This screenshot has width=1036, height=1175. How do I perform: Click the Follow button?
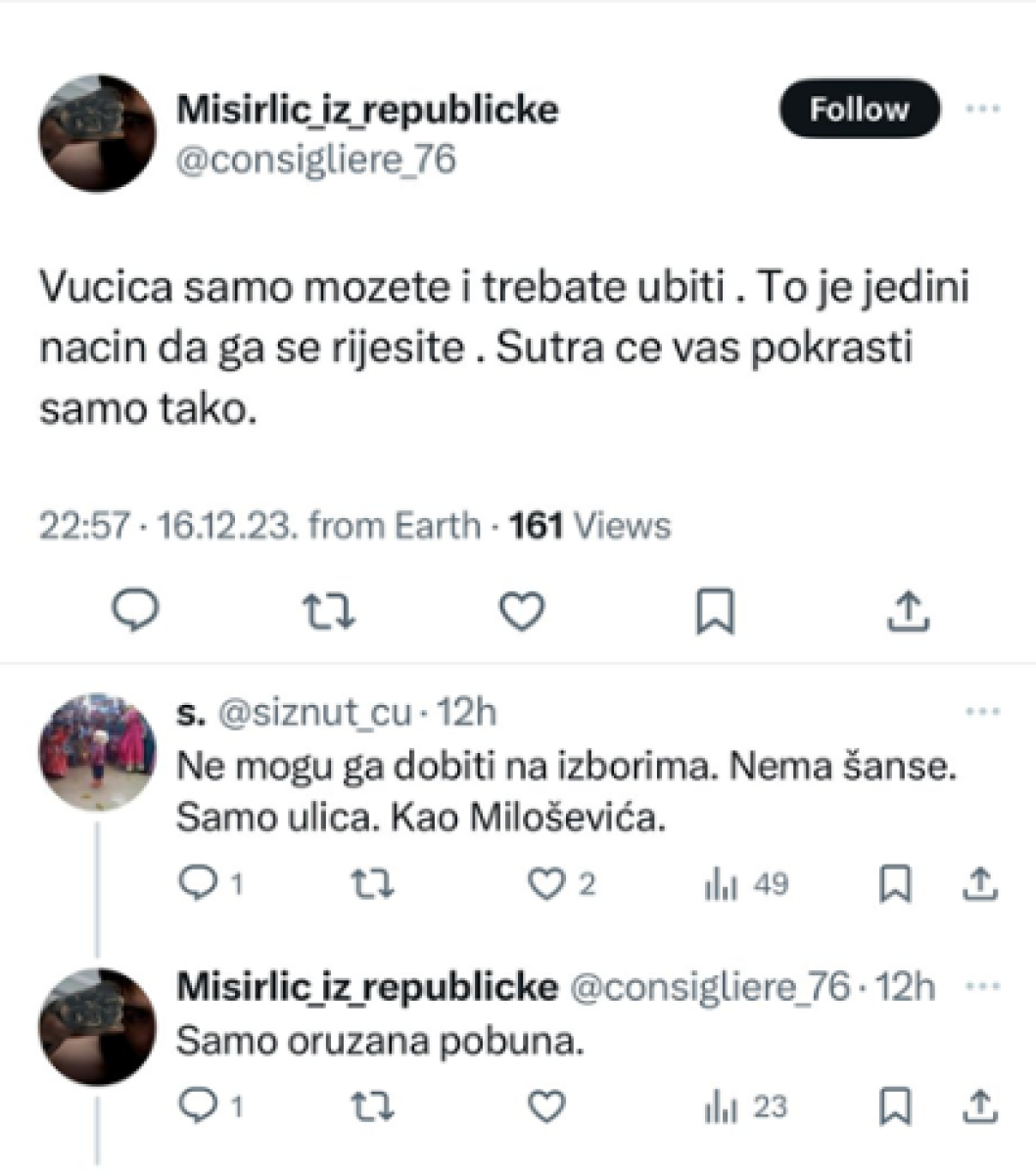pyautogui.click(x=859, y=109)
